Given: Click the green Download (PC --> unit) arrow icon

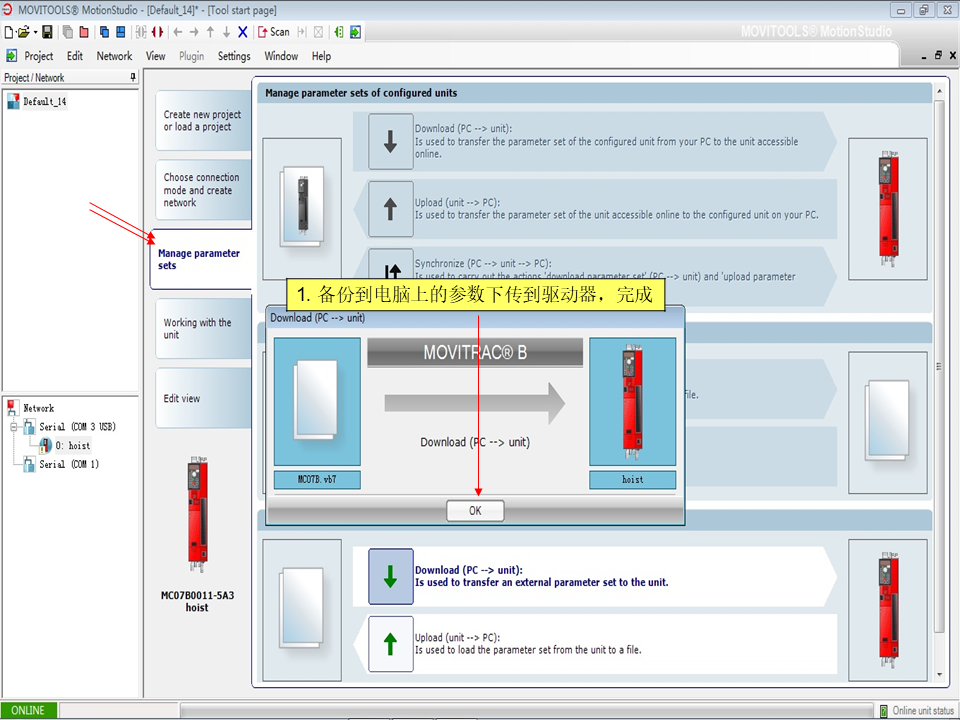Looking at the screenshot, I should point(390,577).
